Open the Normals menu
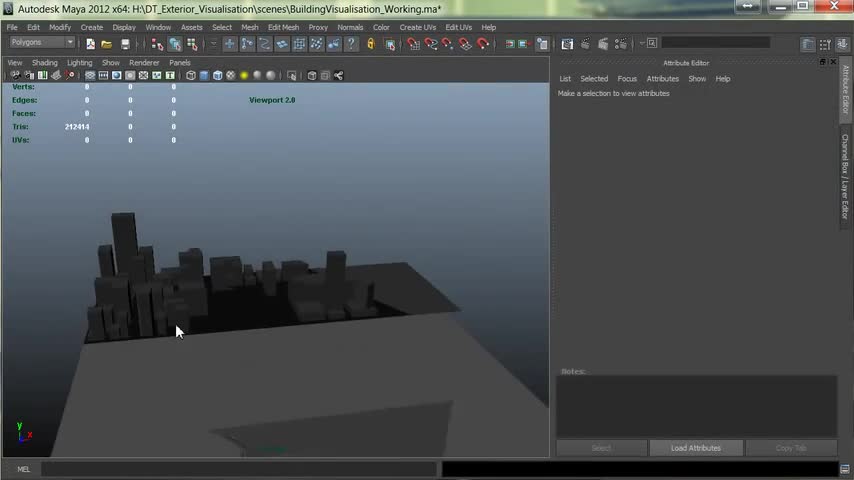The image size is (854, 480). (350, 27)
